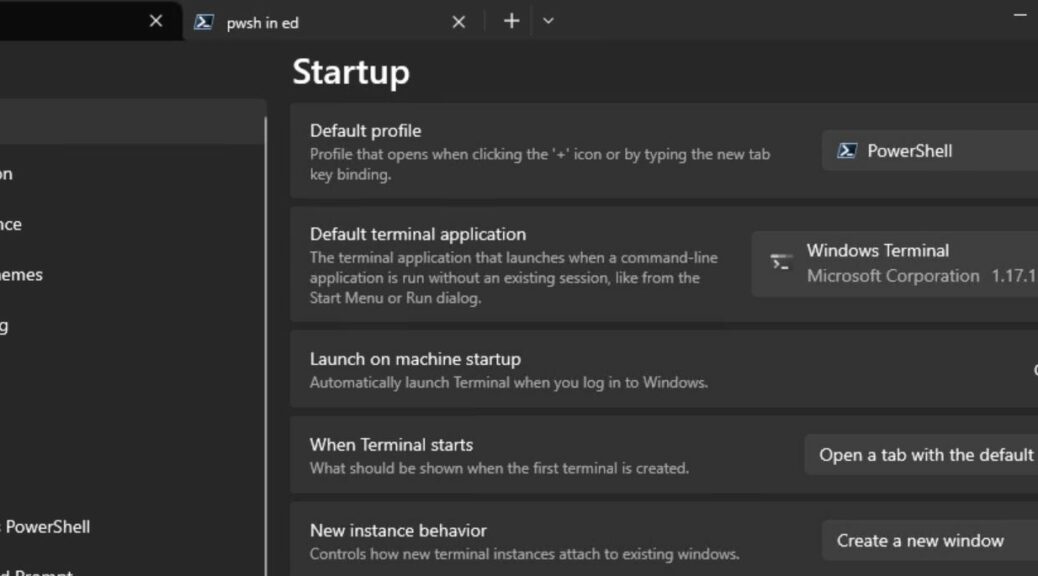Open a new tab with plus icon

[x=511, y=21]
